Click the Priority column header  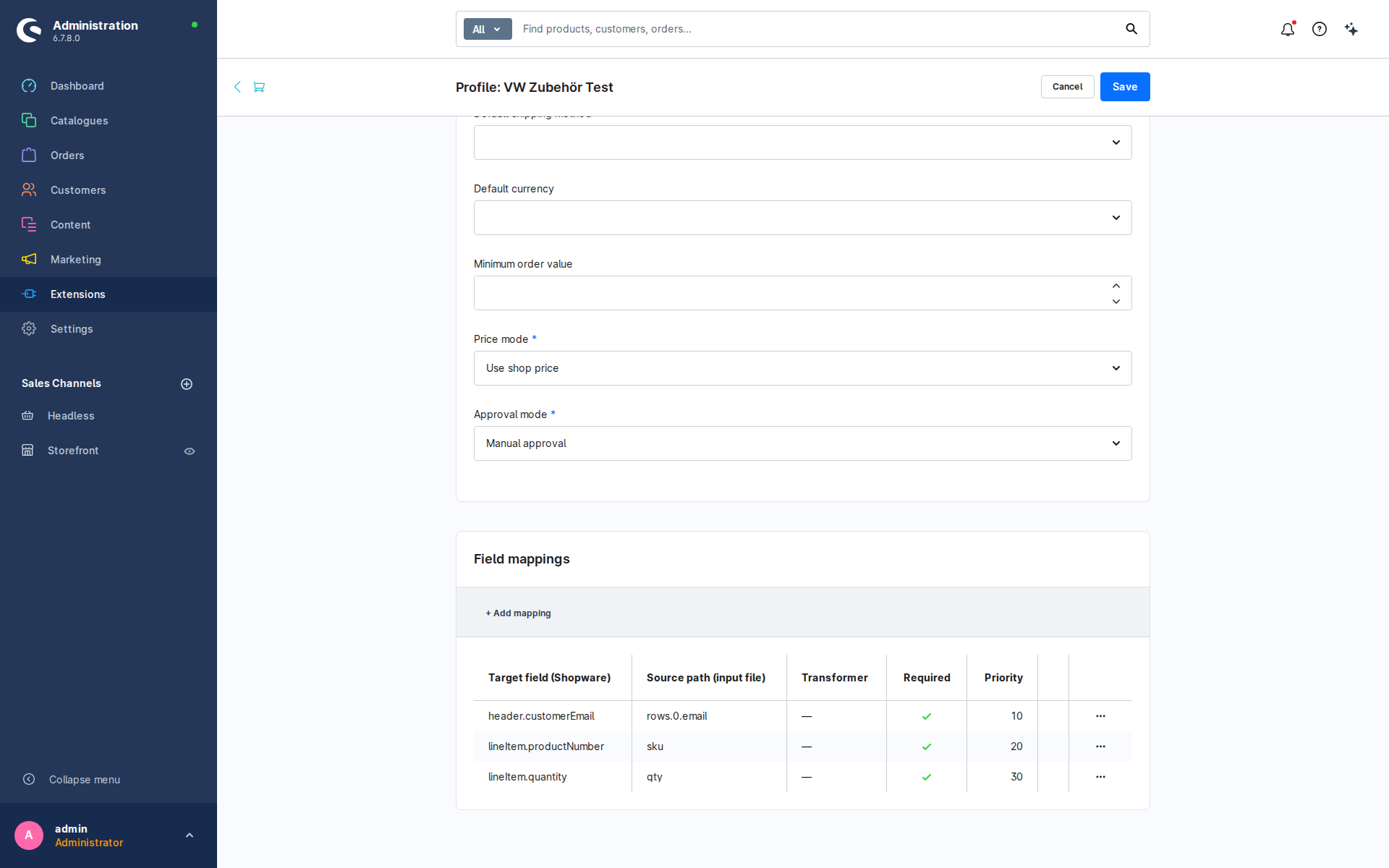(1003, 678)
